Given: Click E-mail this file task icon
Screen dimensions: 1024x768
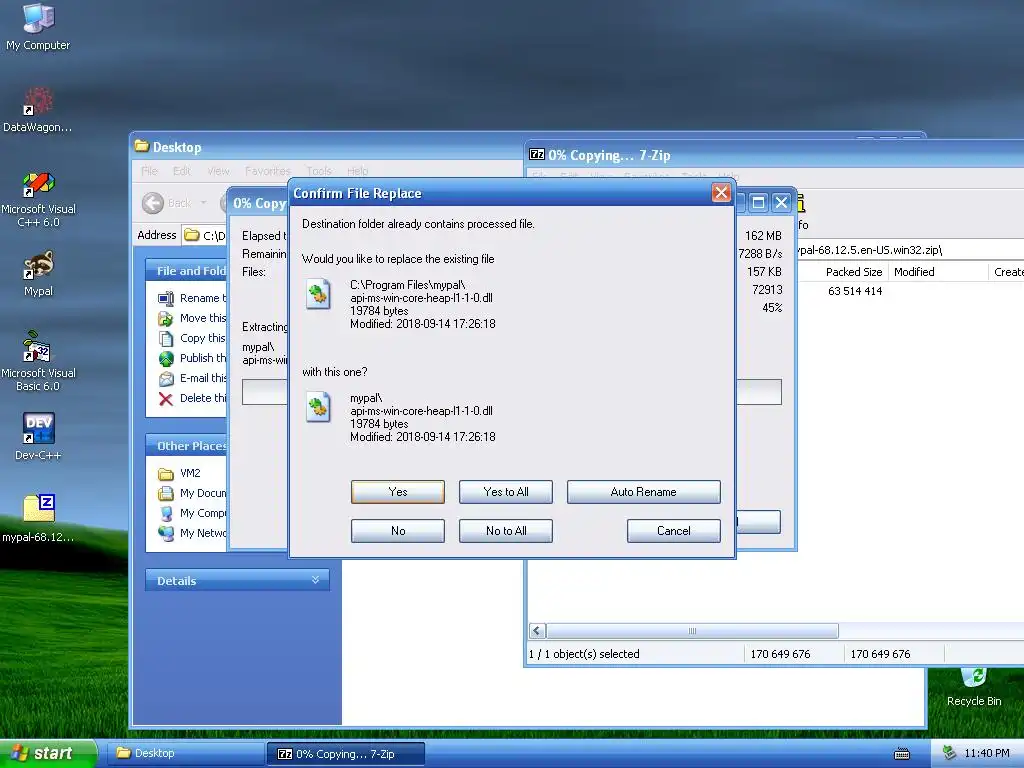Looking at the screenshot, I should click(x=166, y=379).
